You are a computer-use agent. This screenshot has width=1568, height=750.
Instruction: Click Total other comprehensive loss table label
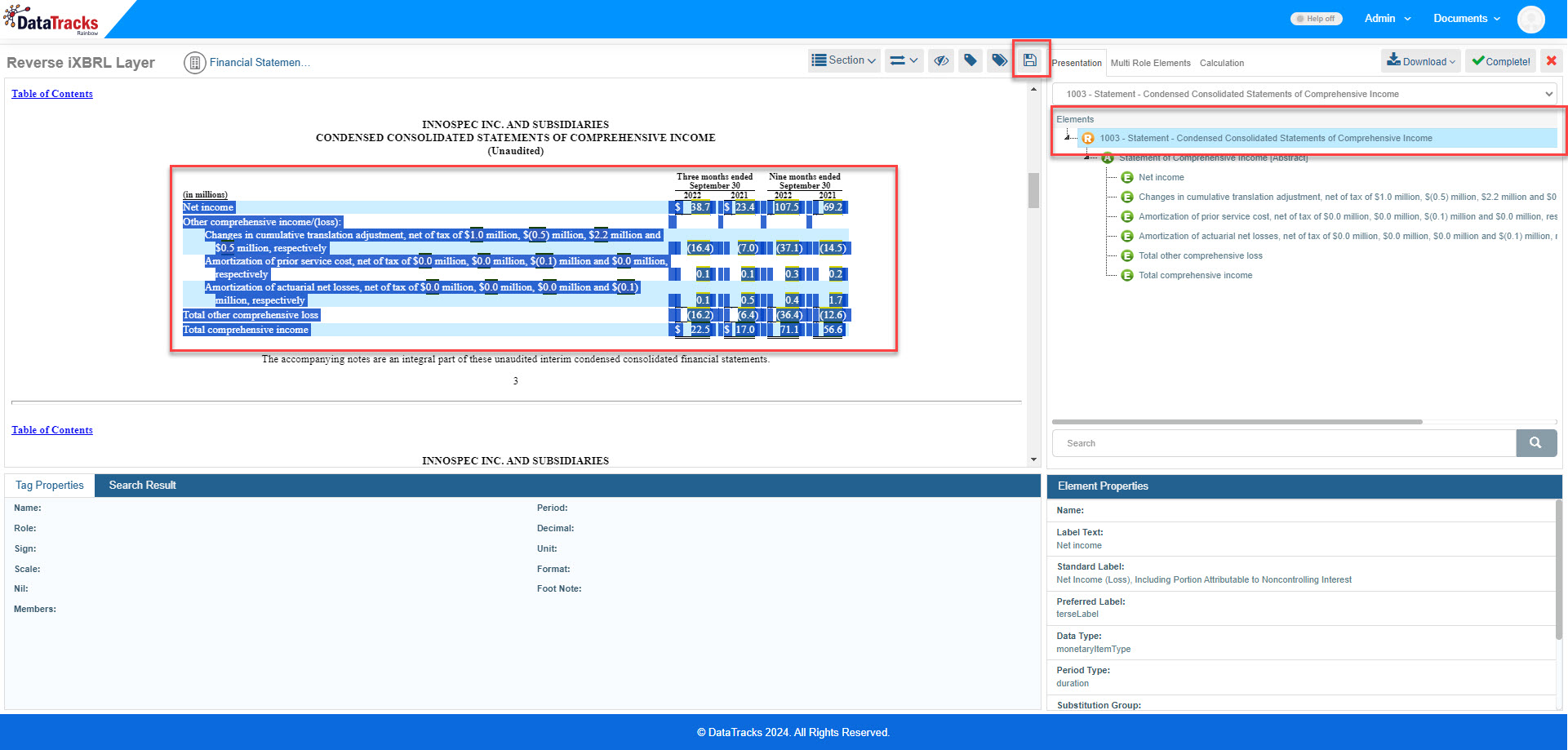pyautogui.click(x=251, y=315)
